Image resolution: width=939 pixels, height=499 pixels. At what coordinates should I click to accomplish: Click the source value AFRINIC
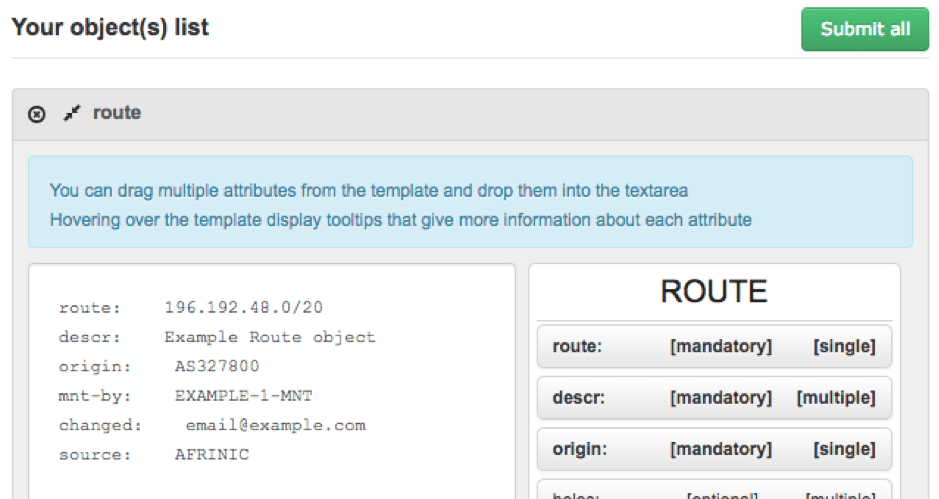(212, 455)
